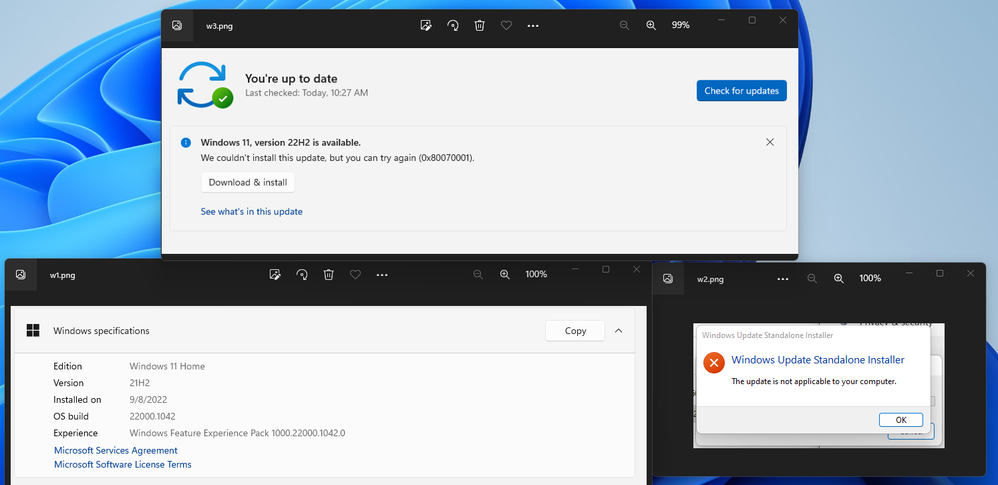Open more options menu in w3.png window
Image resolution: width=998 pixels, height=485 pixels.
pos(533,25)
